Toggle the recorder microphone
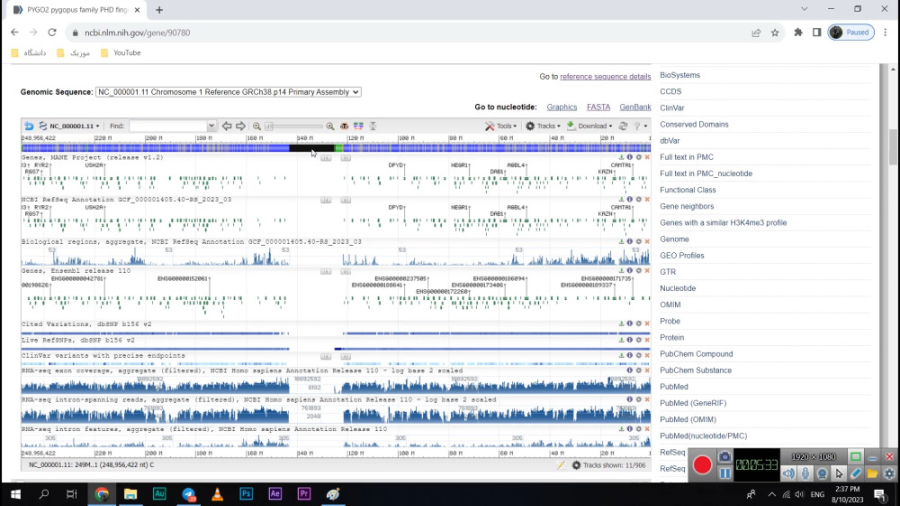This screenshot has width=900, height=506. [x=805, y=473]
